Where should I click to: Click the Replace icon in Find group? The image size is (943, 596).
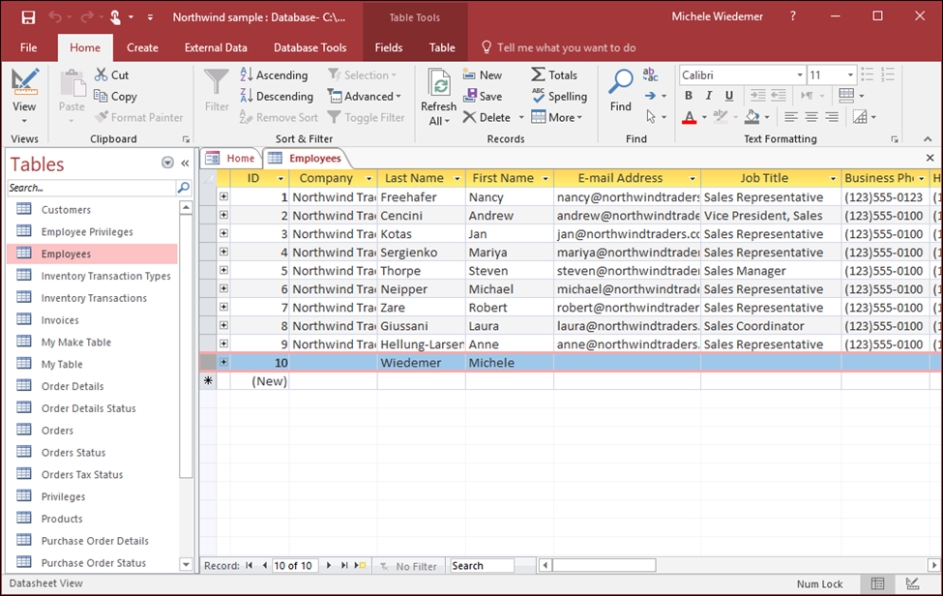tap(650, 75)
